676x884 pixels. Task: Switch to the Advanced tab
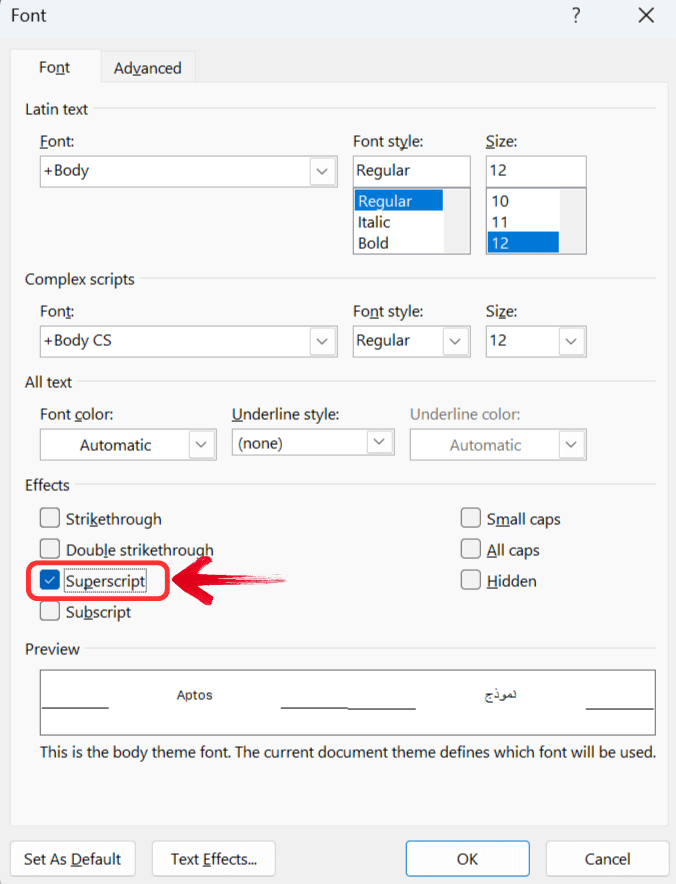pos(147,68)
